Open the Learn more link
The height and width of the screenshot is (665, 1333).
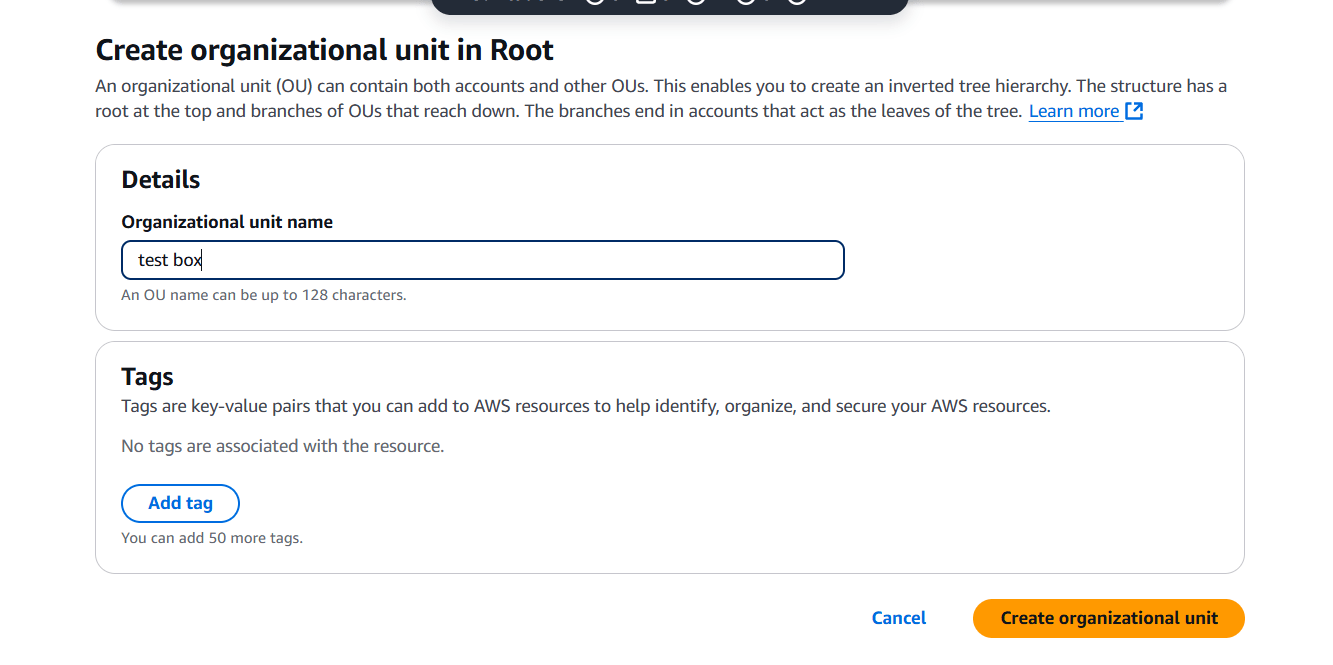[1074, 111]
